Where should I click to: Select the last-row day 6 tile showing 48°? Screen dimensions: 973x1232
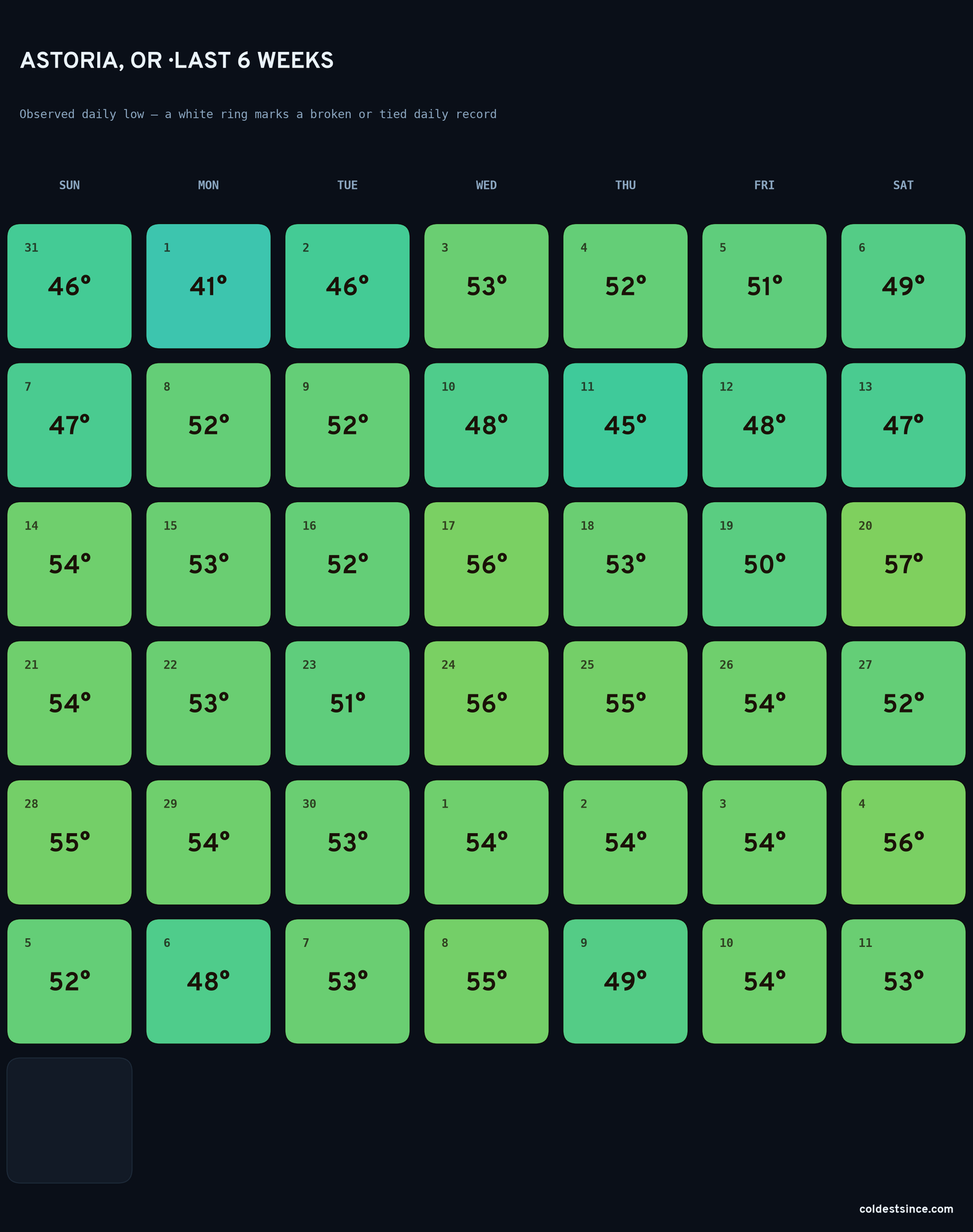208,981
